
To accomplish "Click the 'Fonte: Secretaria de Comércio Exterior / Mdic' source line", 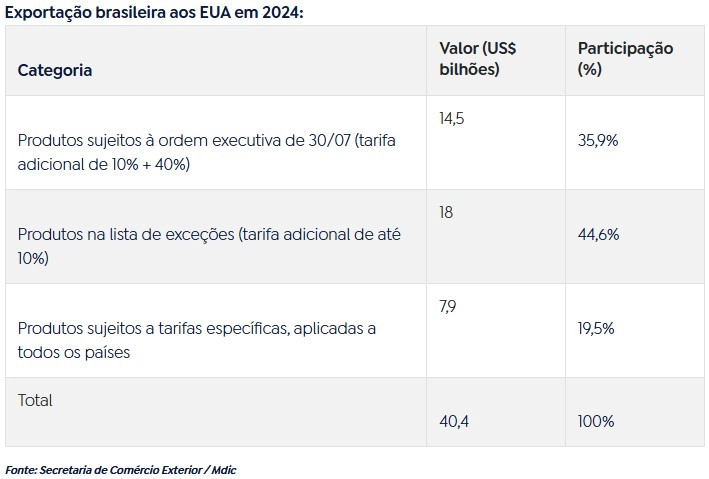I will (x=121, y=470).
